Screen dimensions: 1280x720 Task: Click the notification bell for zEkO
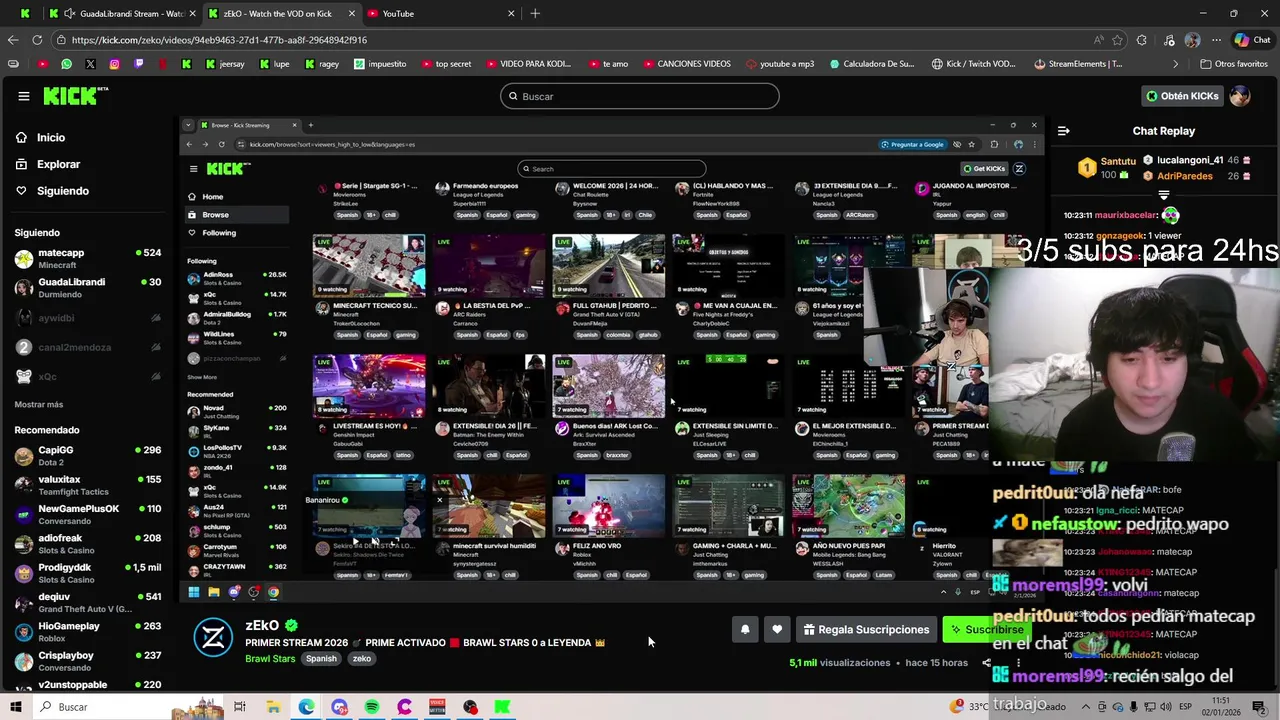coord(745,629)
